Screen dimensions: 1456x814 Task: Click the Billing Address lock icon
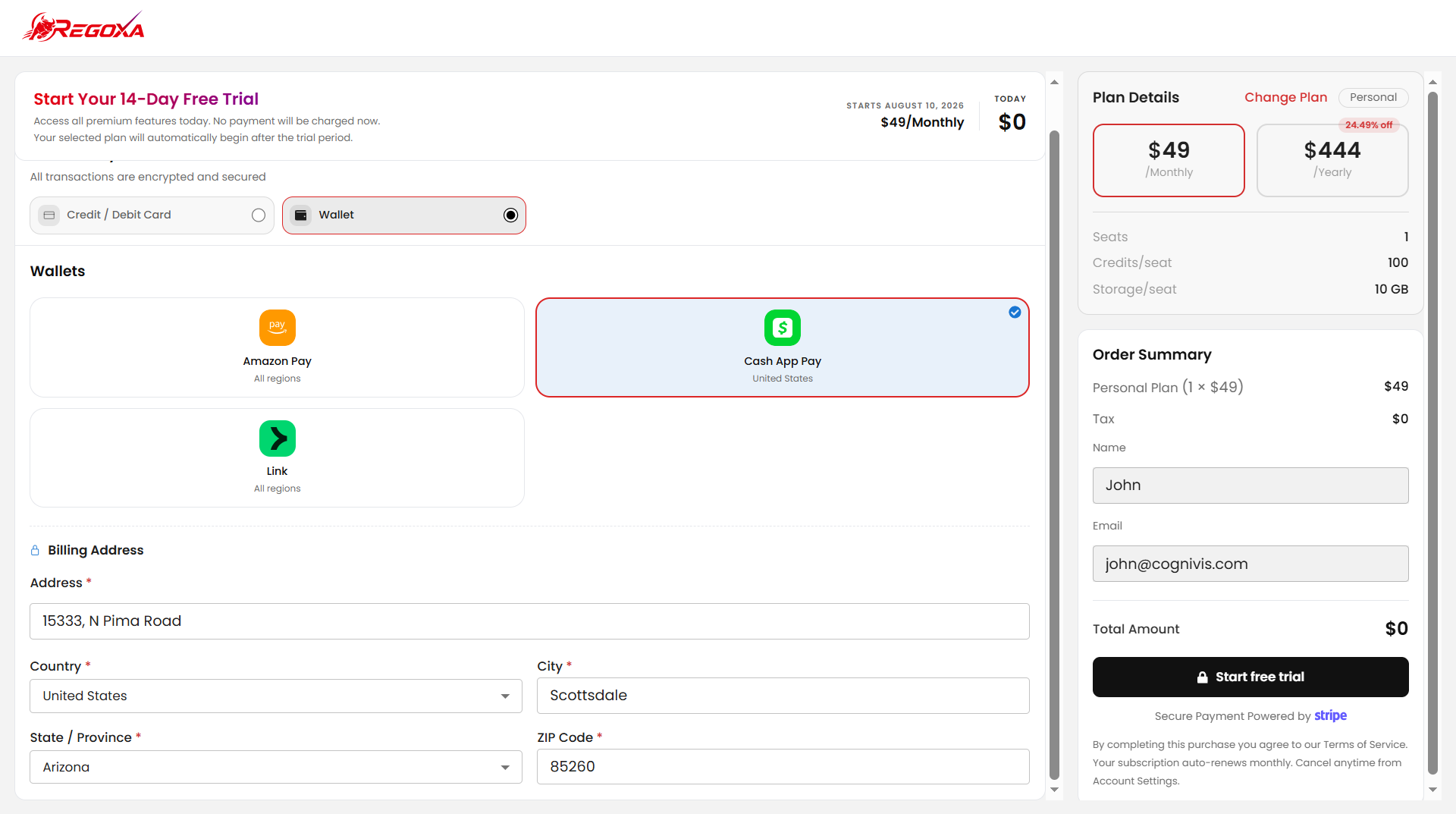[x=35, y=550]
